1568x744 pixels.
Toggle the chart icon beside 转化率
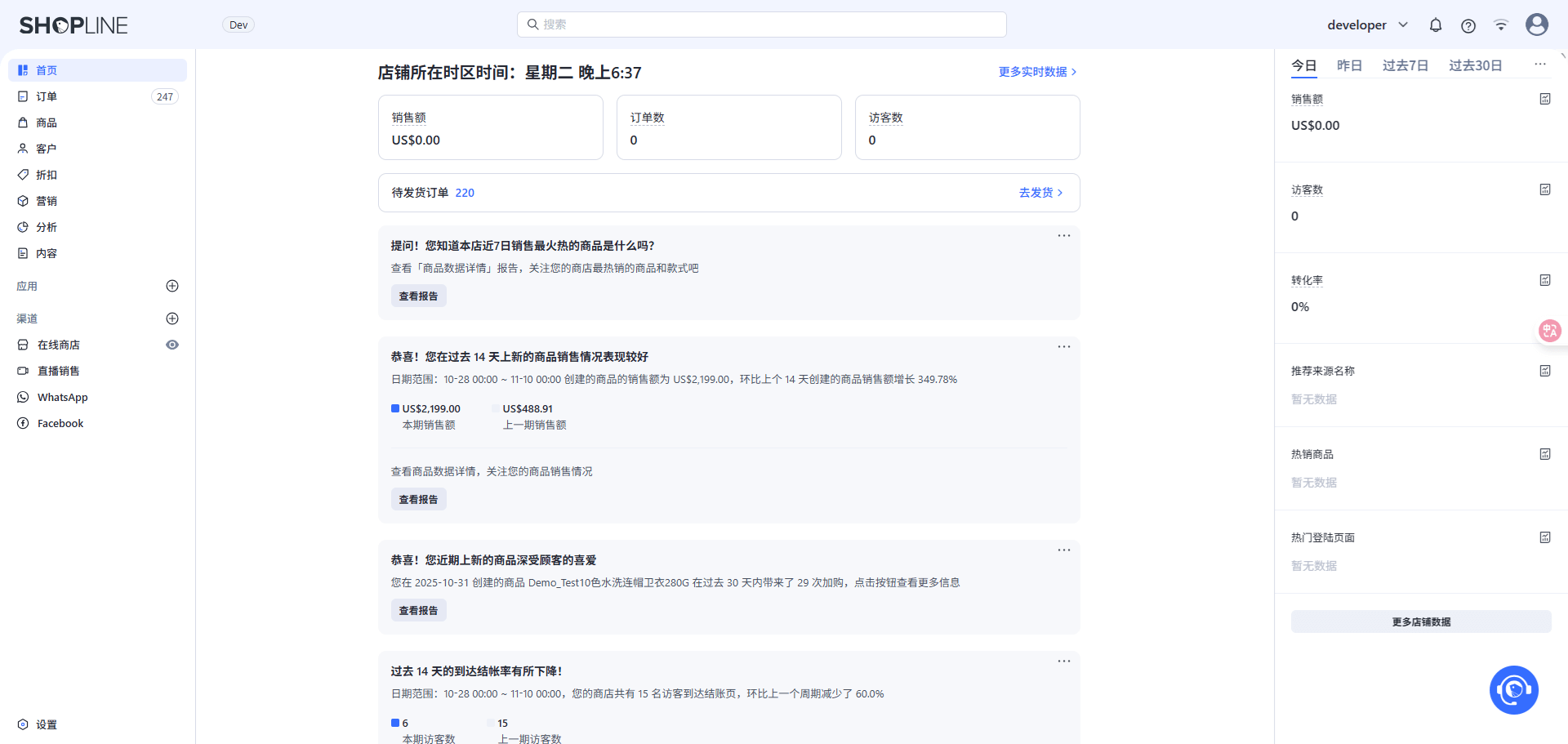point(1544,280)
